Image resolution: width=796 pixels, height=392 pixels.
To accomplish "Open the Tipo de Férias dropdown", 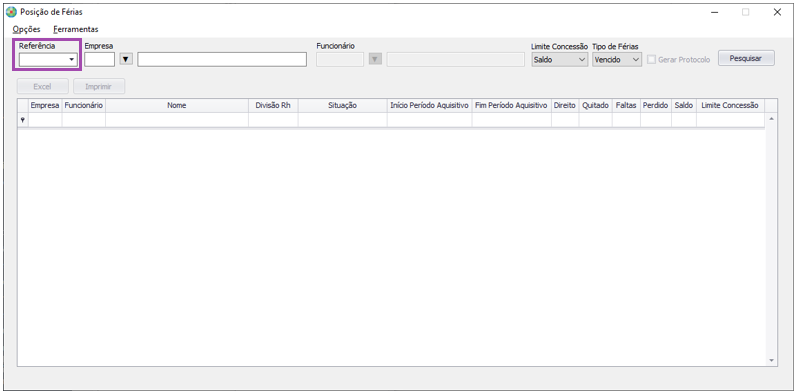I will click(617, 60).
